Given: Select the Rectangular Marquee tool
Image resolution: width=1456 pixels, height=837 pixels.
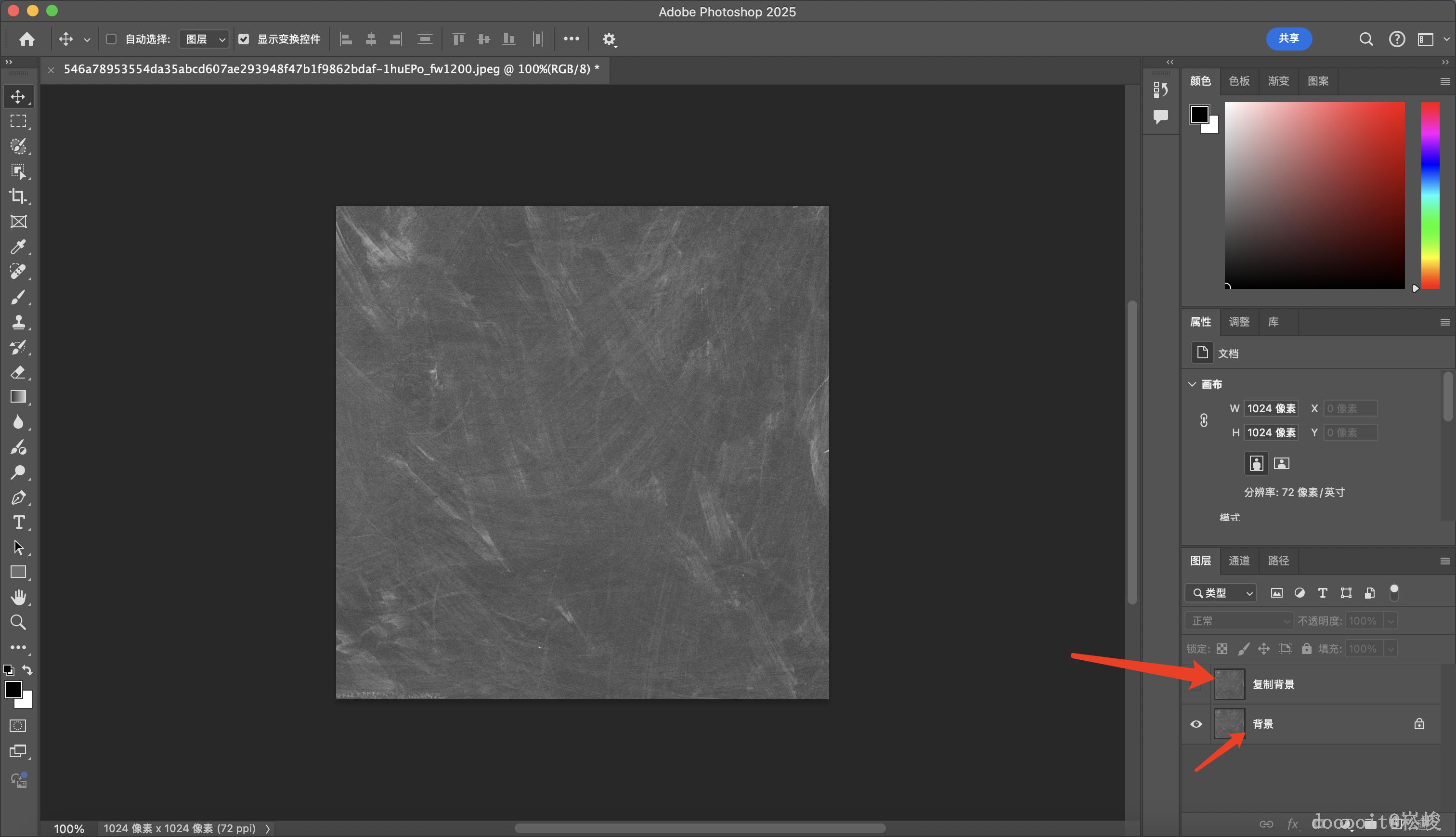Looking at the screenshot, I should 18,121.
